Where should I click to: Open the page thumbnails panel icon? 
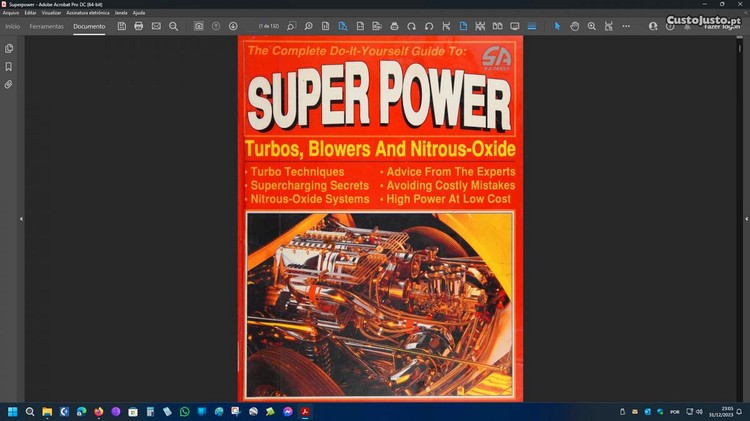(x=9, y=48)
